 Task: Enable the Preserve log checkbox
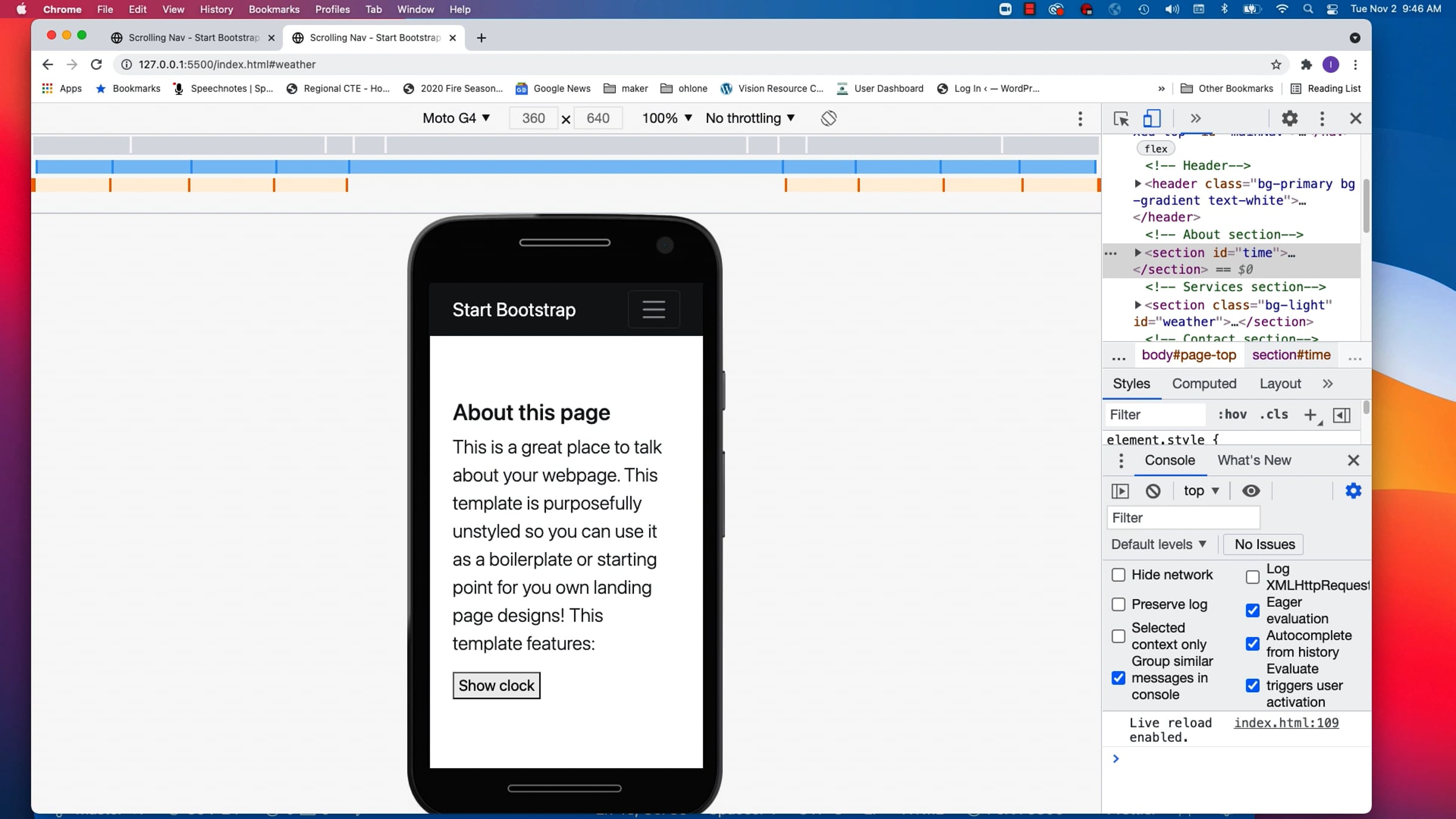(x=1118, y=604)
